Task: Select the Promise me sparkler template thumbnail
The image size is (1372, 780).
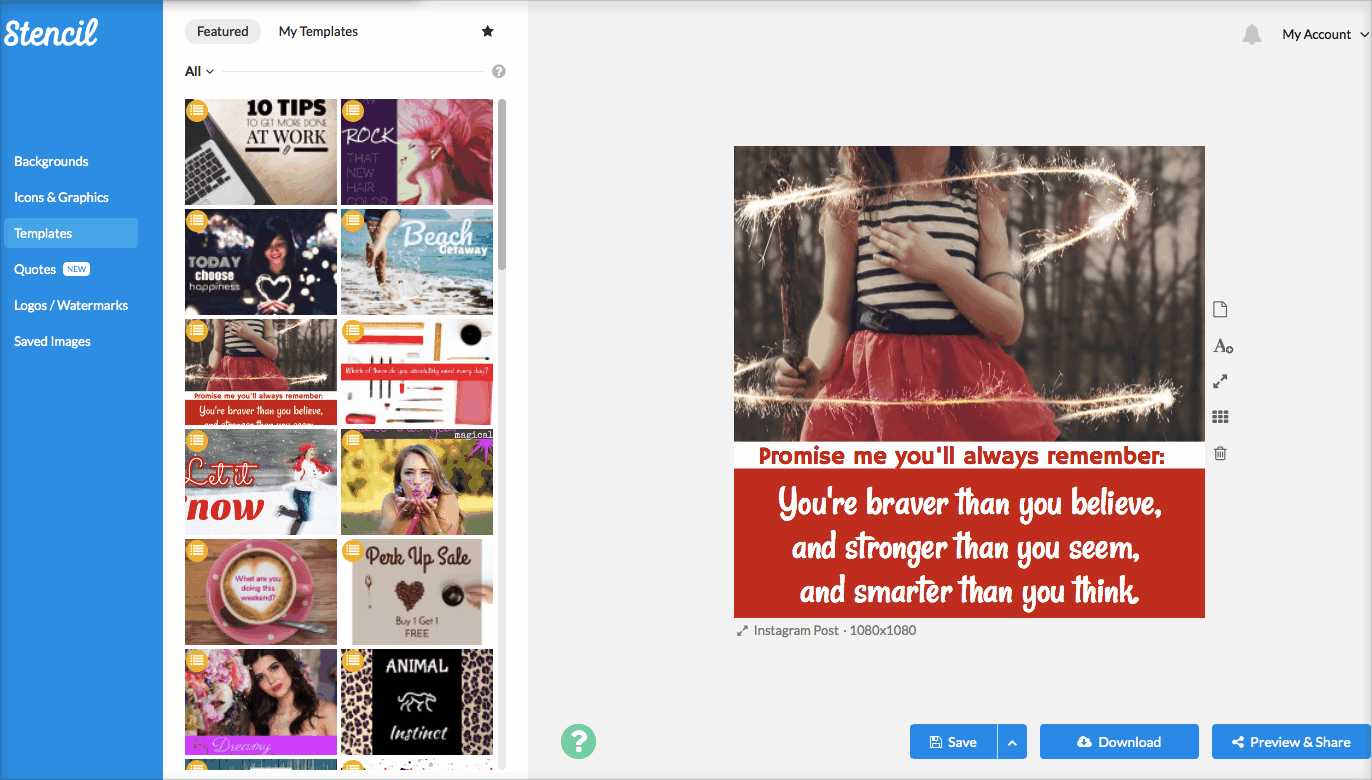Action: tap(261, 372)
